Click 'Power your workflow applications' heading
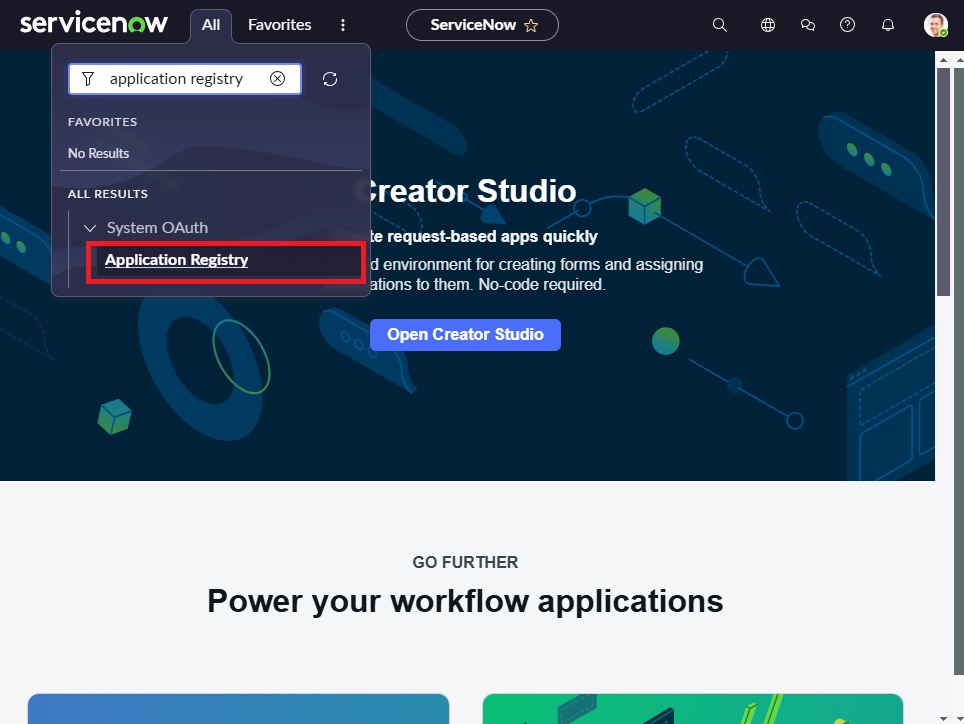 point(465,600)
